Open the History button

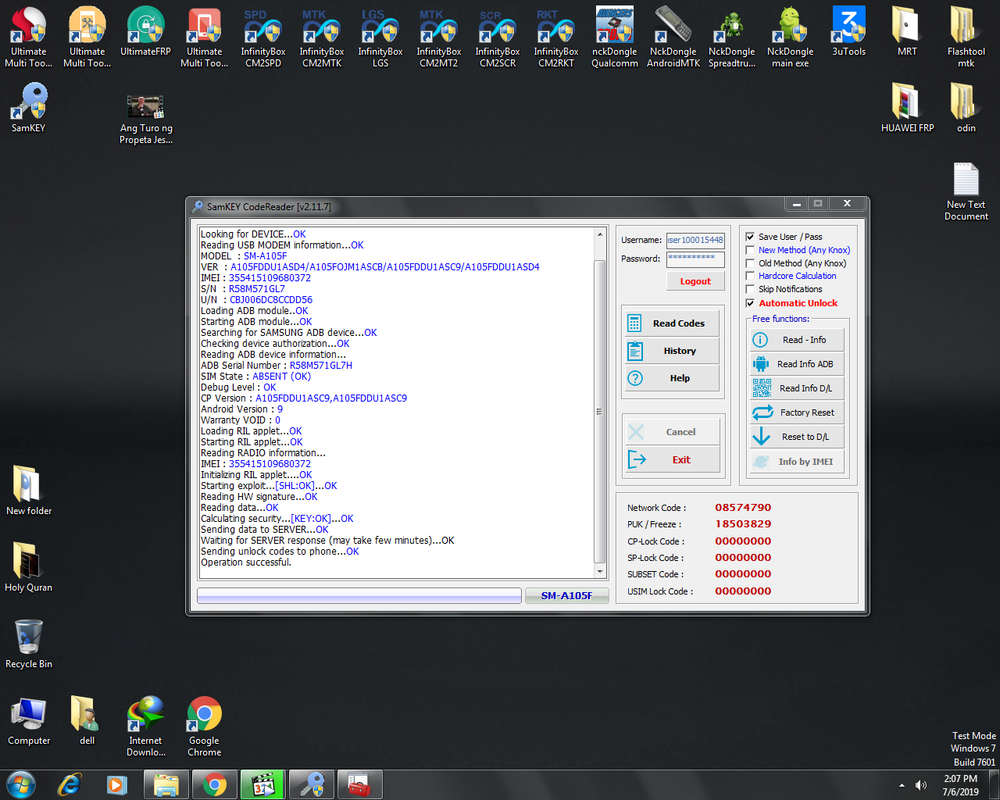coord(672,351)
